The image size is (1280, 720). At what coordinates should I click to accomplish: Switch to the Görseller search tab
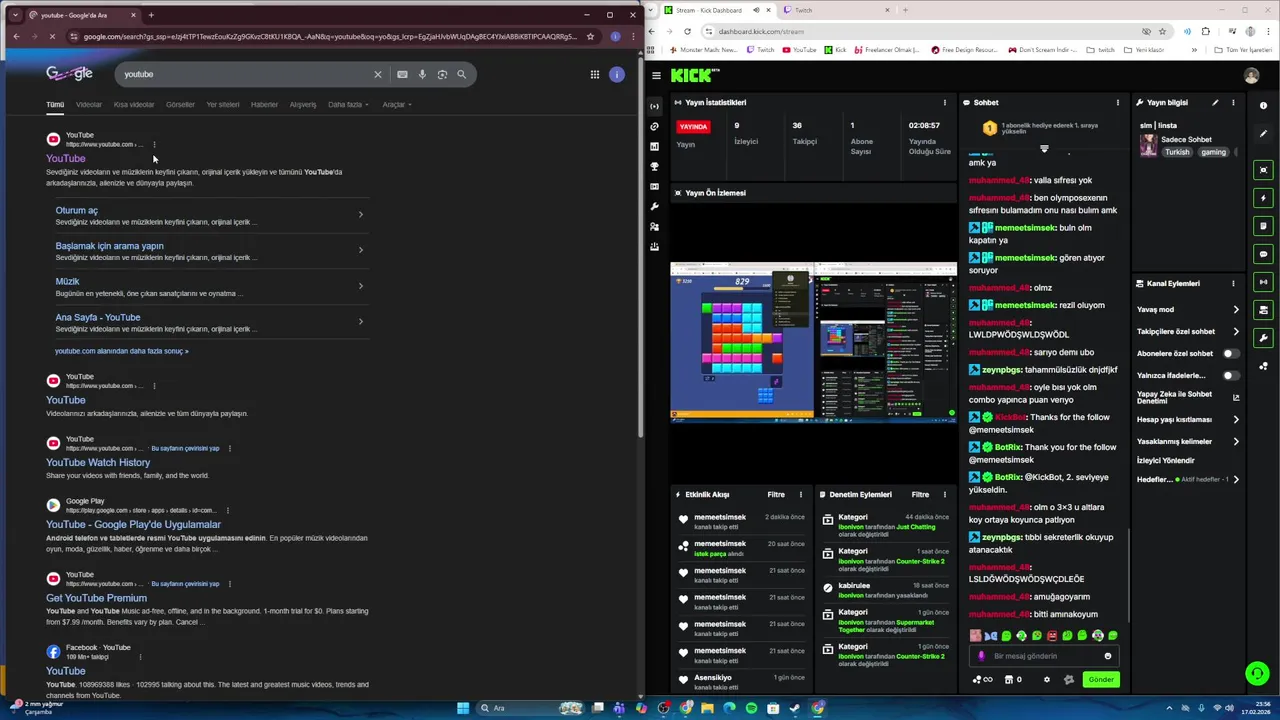pyautogui.click(x=180, y=104)
